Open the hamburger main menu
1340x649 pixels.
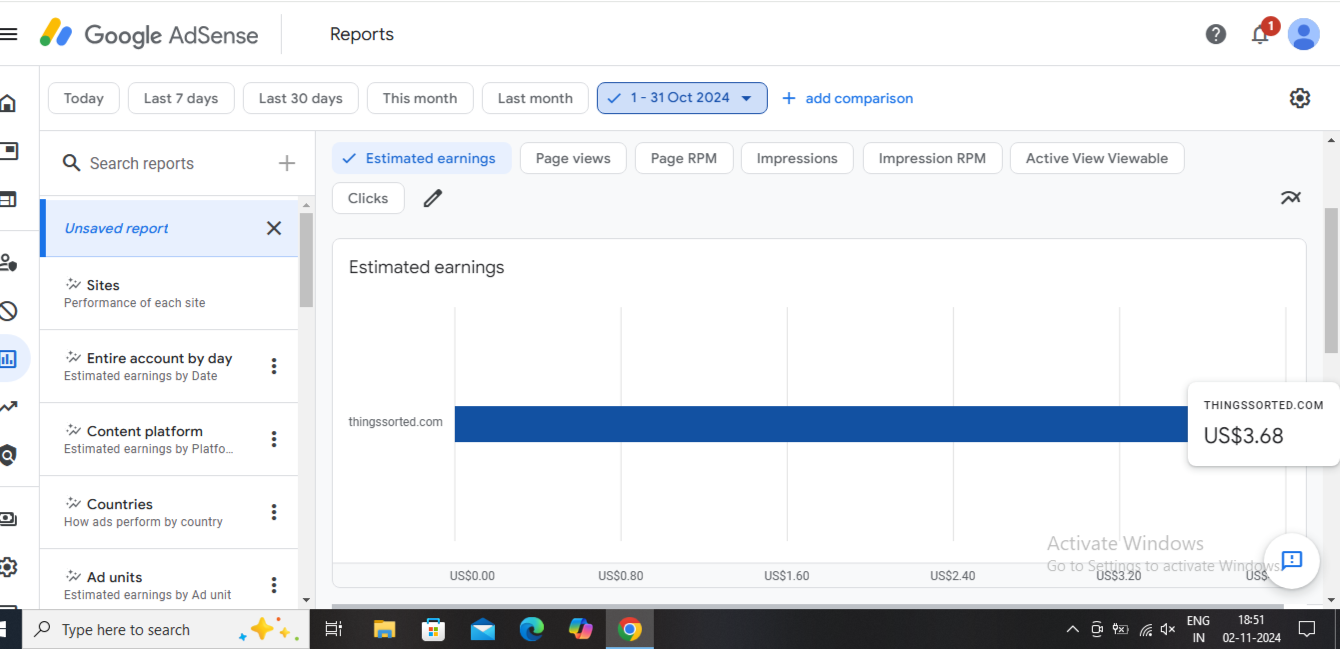pos(8,34)
